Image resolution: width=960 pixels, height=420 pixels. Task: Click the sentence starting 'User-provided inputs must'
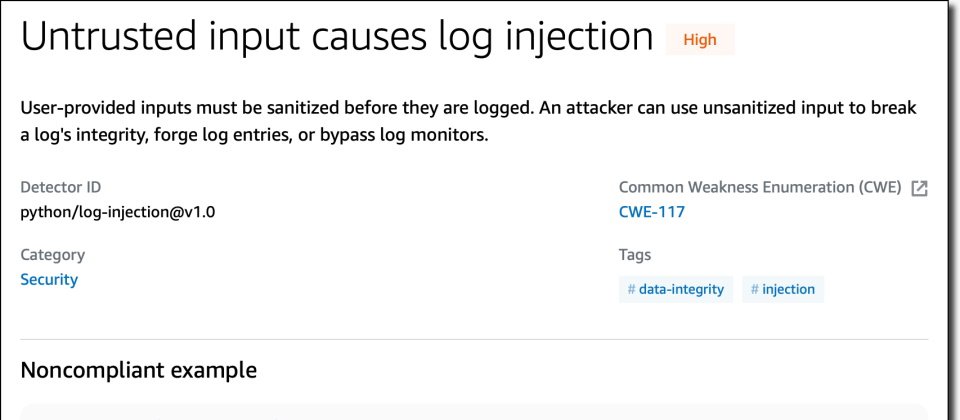300,108
